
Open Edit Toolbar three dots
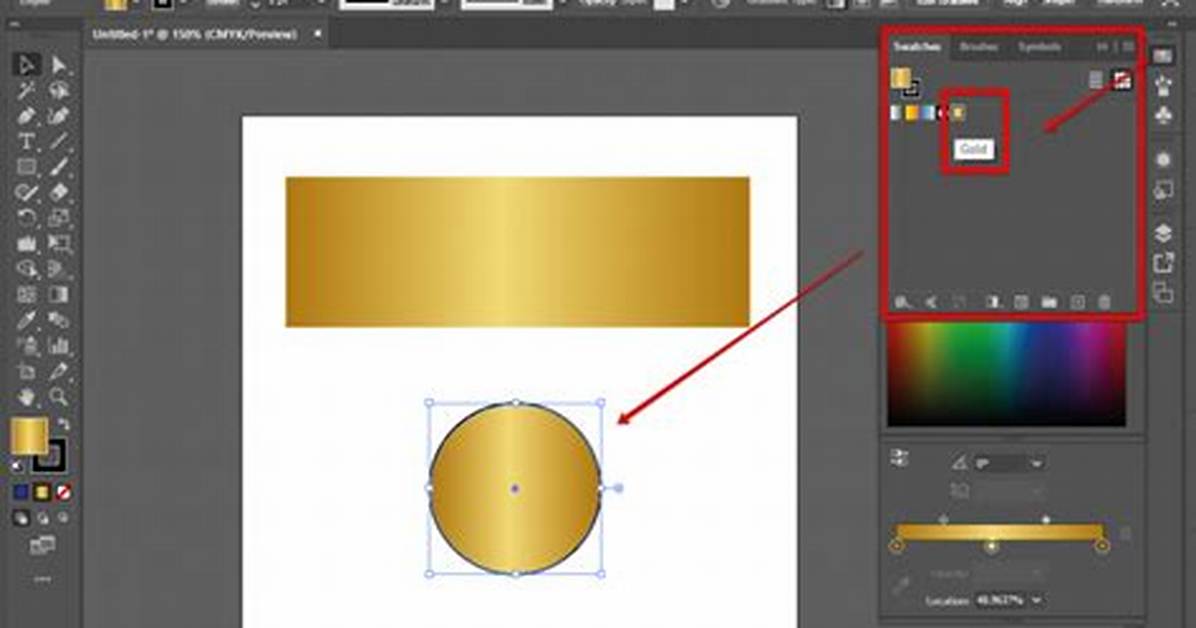click(x=42, y=580)
